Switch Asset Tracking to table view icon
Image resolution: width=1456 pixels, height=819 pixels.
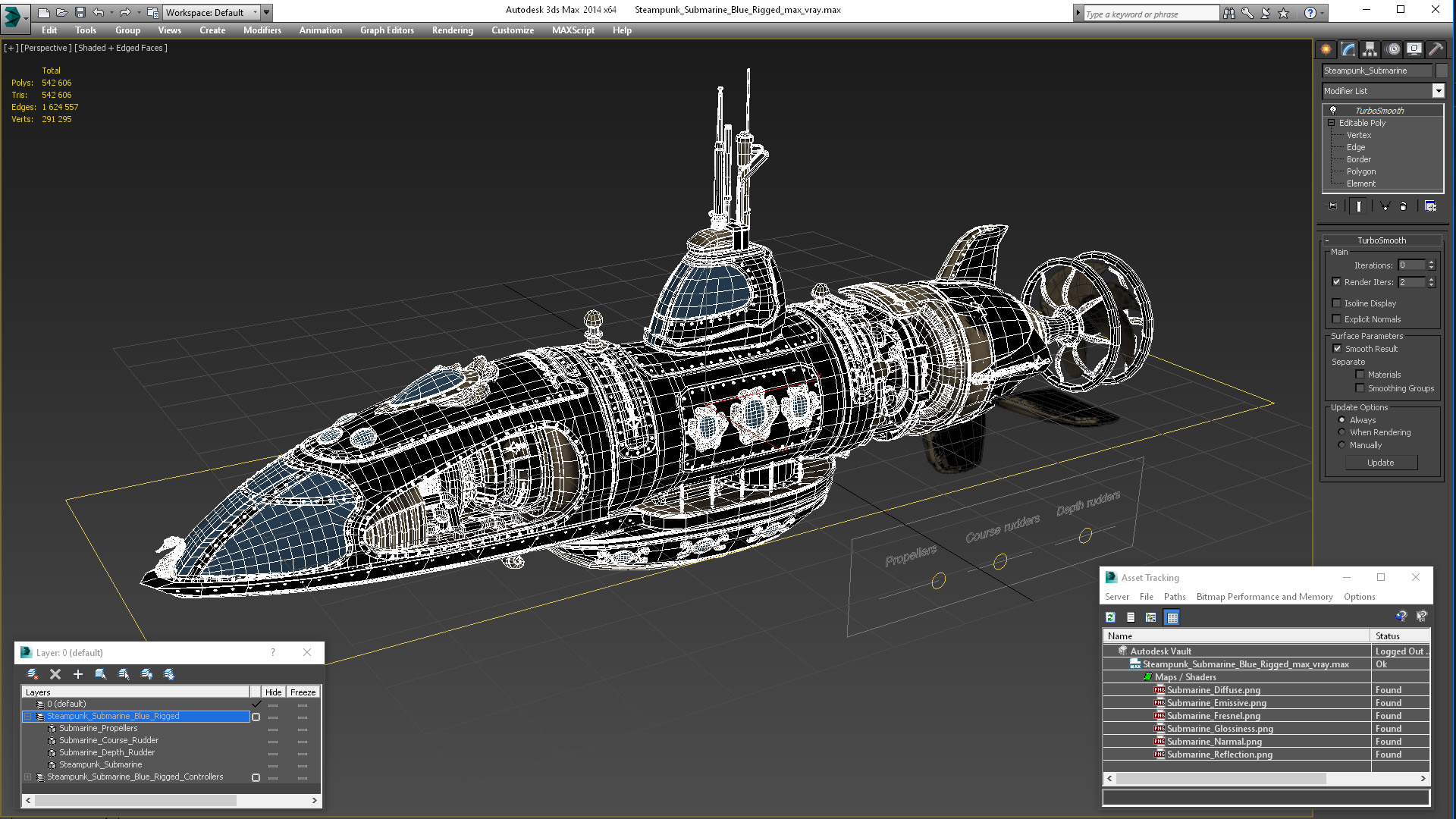1172,617
